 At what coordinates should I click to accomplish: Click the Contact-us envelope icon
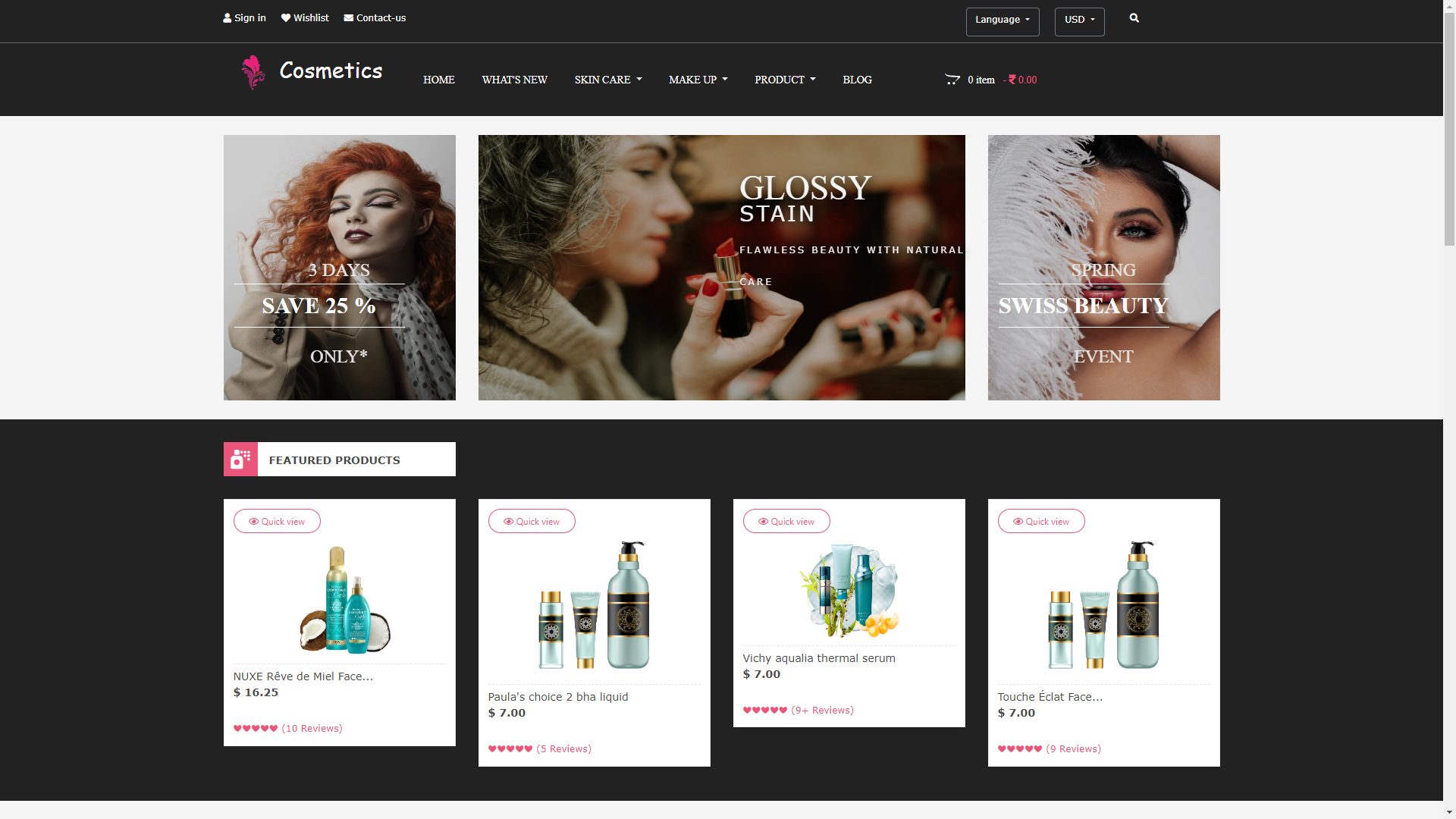pyautogui.click(x=348, y=18)
